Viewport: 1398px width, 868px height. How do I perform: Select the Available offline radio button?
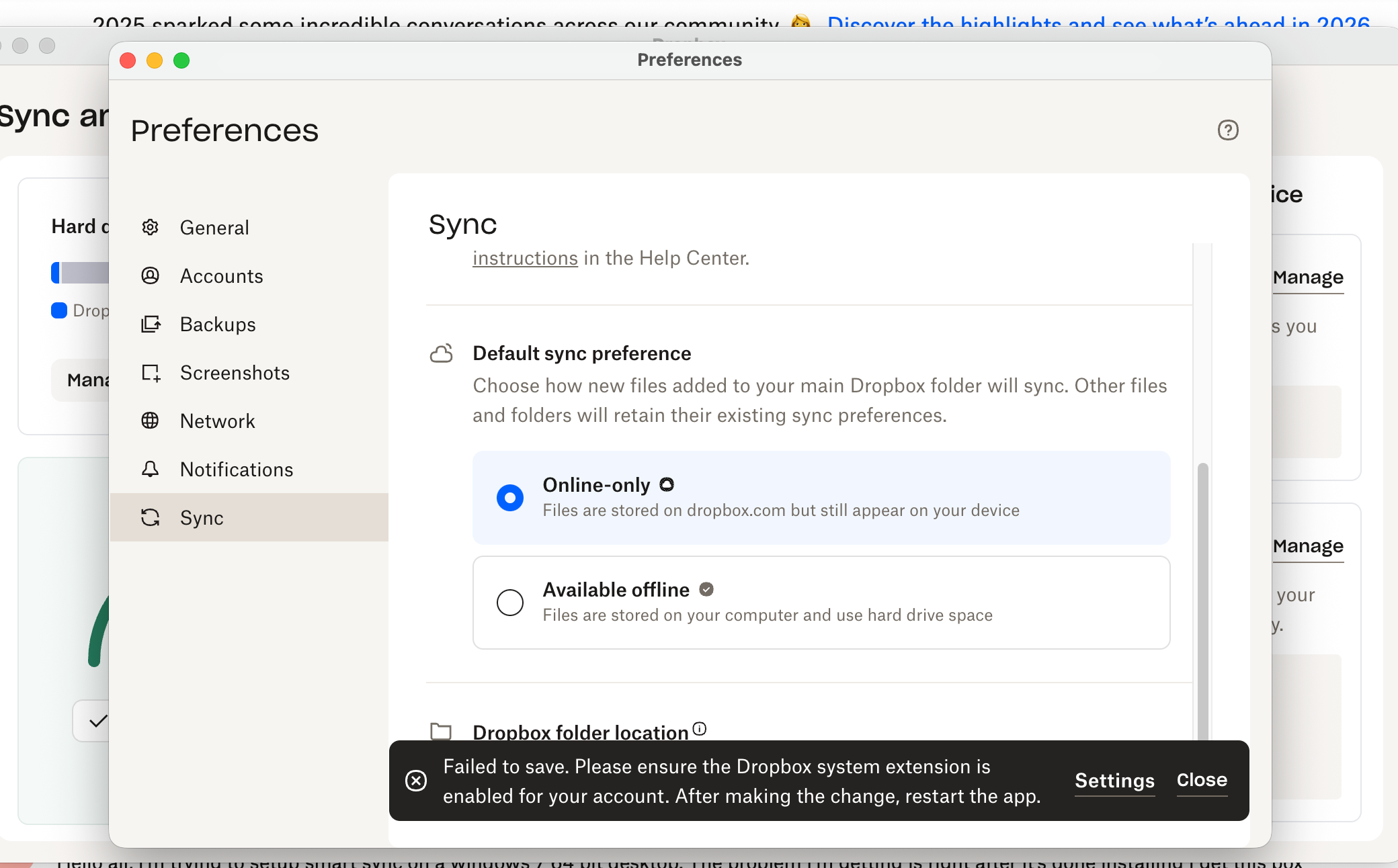point(510,603)
